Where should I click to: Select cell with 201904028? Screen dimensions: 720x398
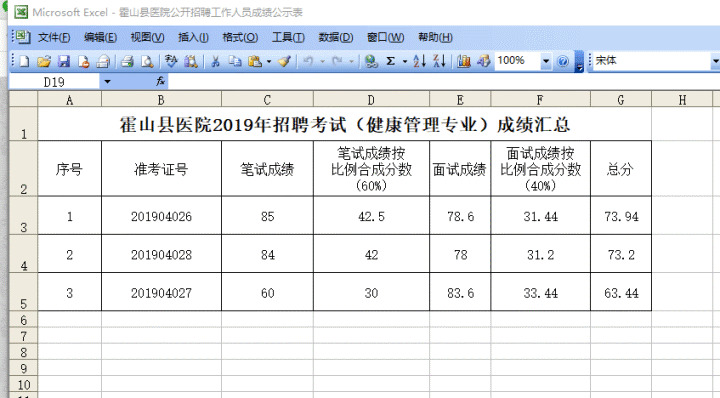click(161, 254)
